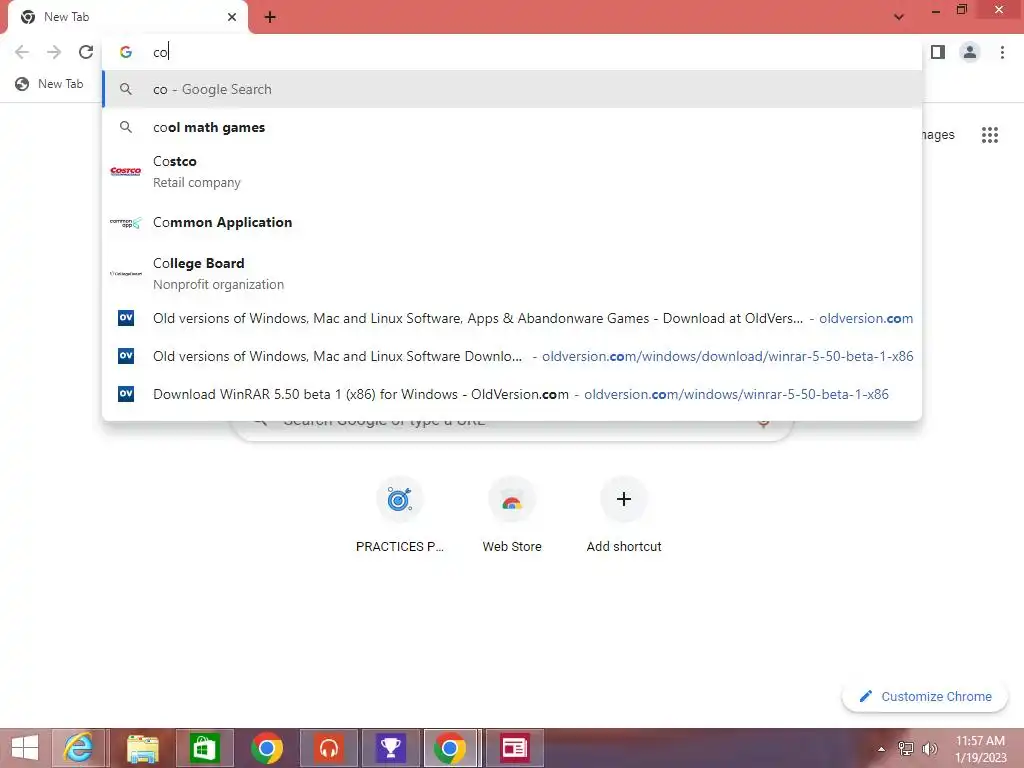Select the New Tab tab

coord(128,17)
